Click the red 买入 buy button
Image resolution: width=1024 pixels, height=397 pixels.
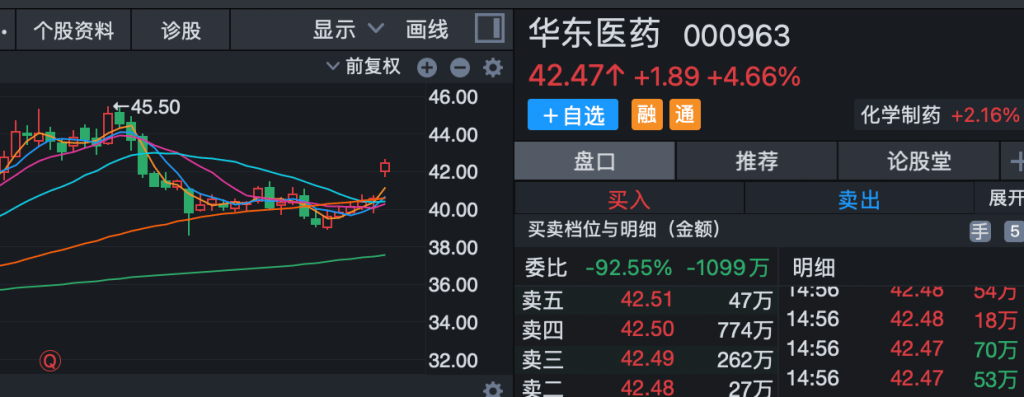coord(629,199)
